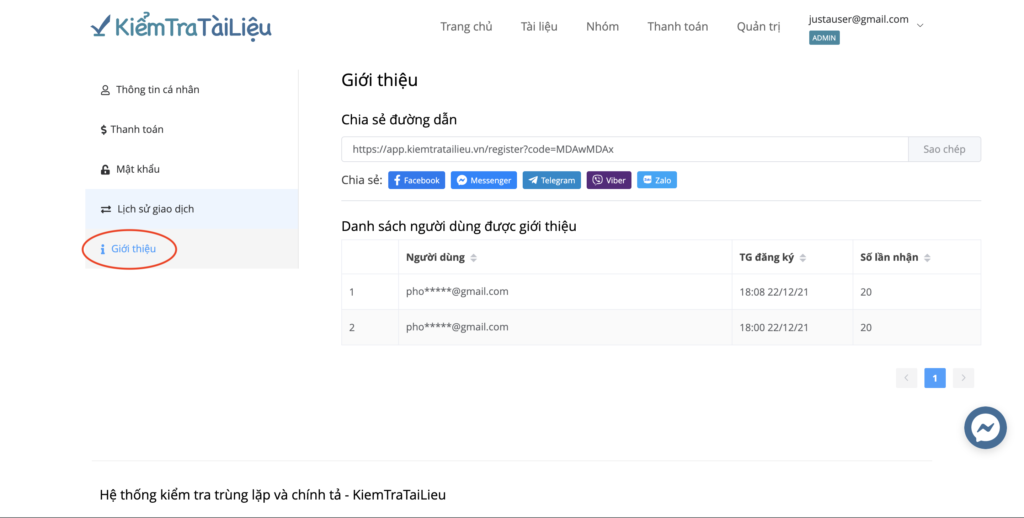1024x518 pixels.
Task: Click the KiểmTraTàiLiệu logo
Action: tap(181, 27)
